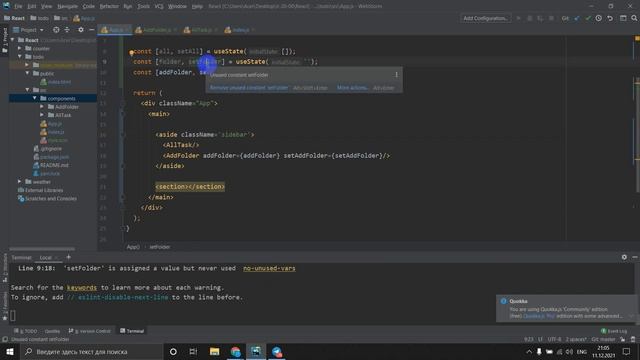Switch to the Terminal Local tab
The width and height of the screenshot is (640, 360).
pos(46,258)
